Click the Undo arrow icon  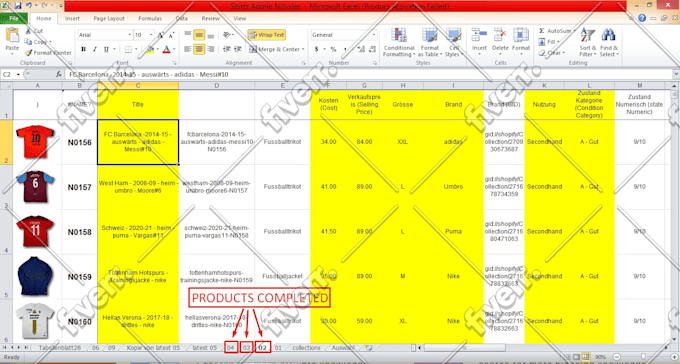point(29,6)
